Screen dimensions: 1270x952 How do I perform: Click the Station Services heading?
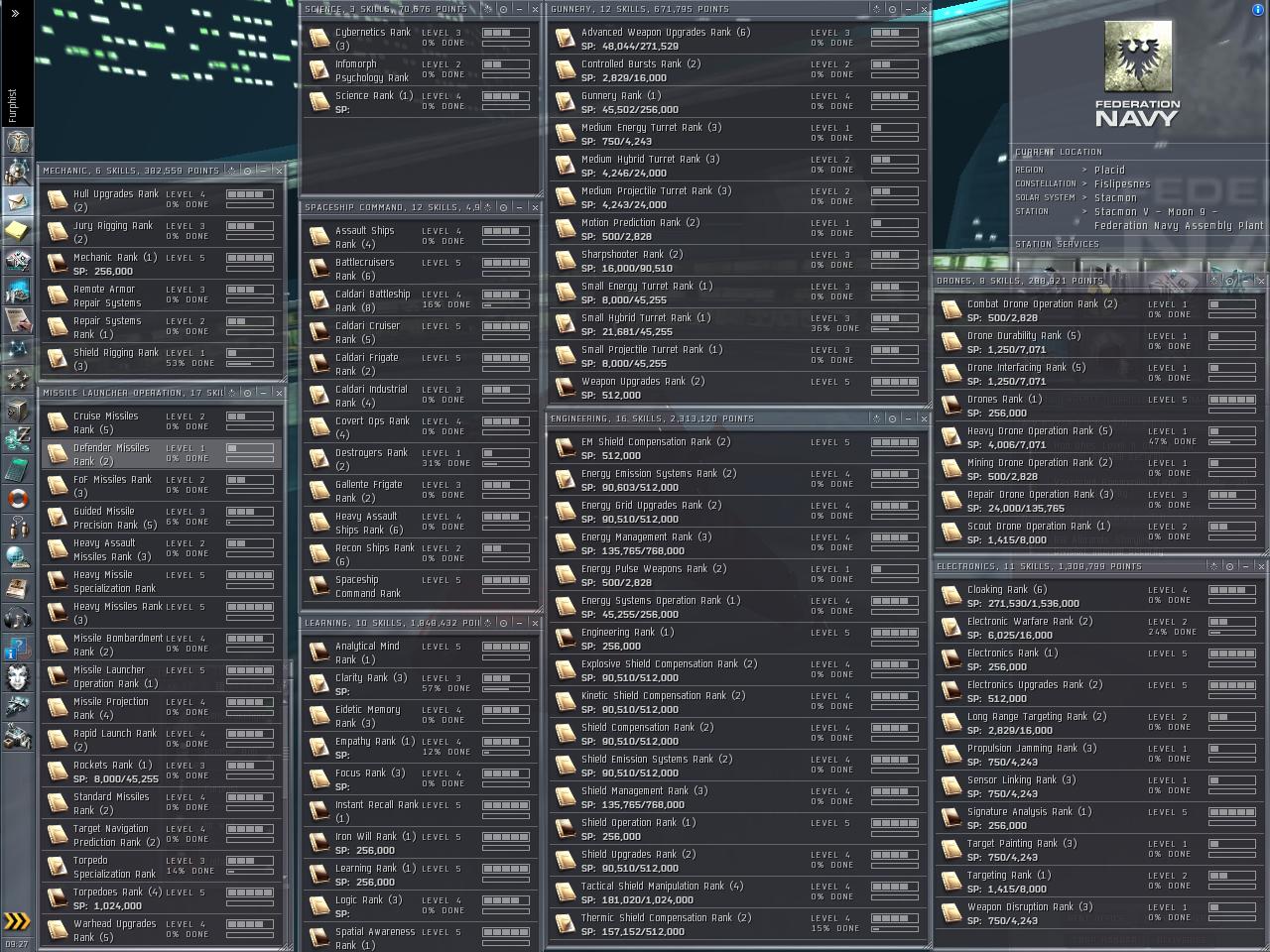[x=1057, y=244]
